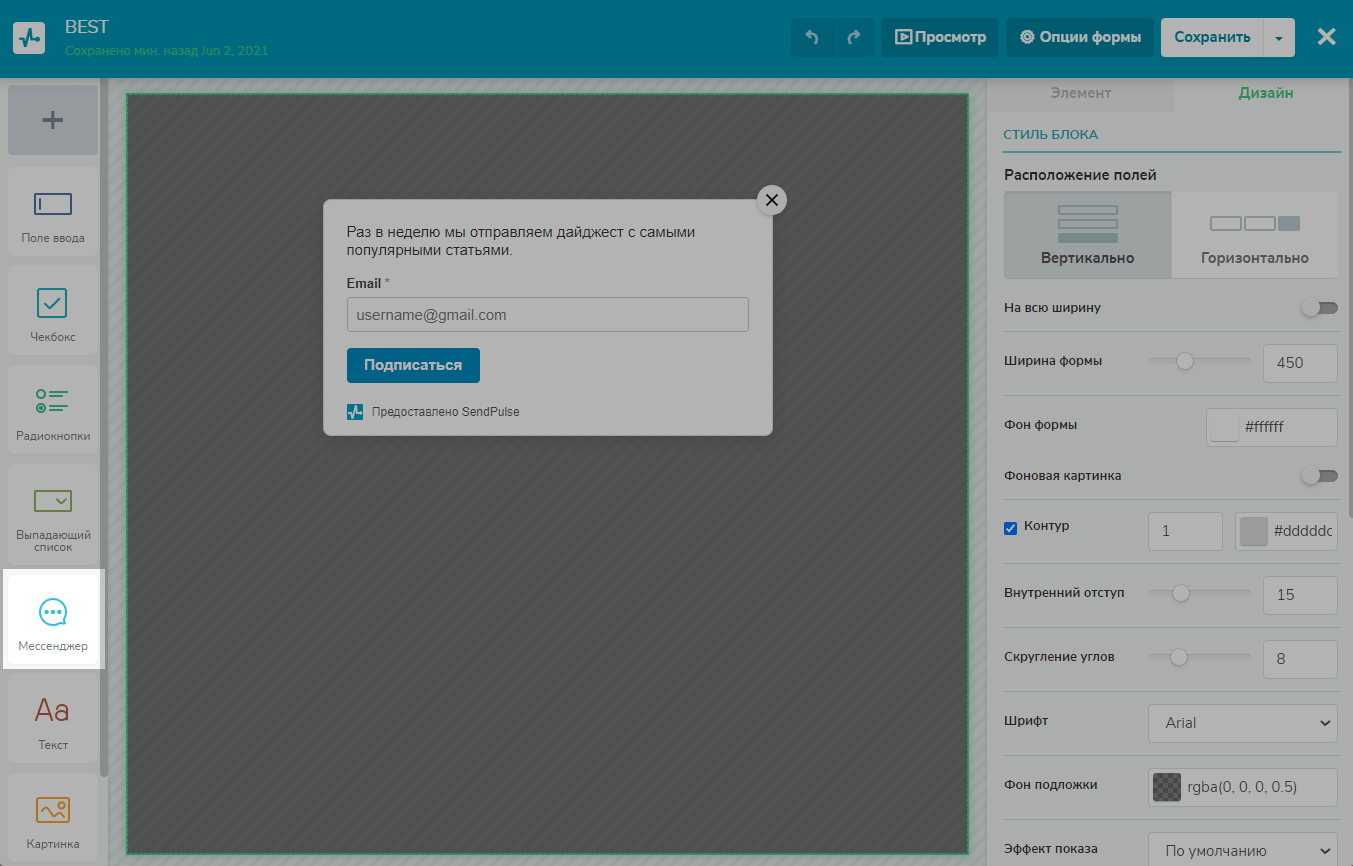Screen dimensions: 1353x866
Task: Click the Скругление углов value field
Action: pos(1300,659)
